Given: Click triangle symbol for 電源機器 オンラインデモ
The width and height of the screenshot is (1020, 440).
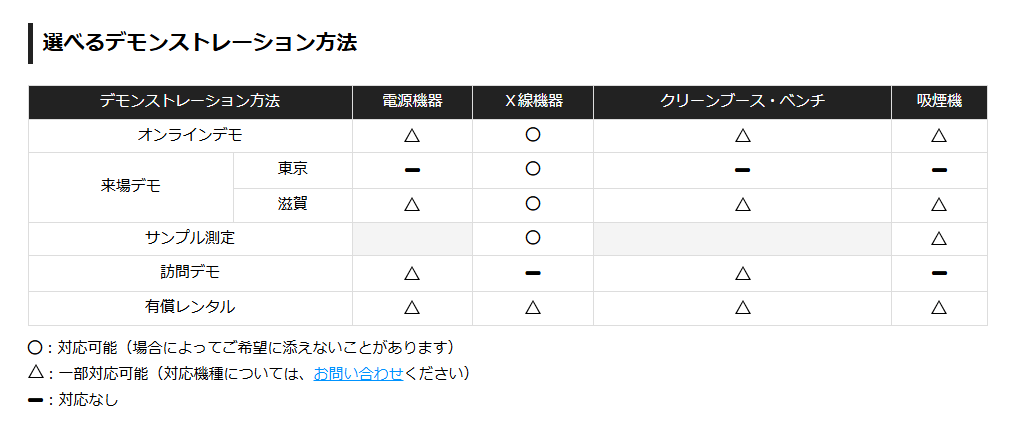Looking at the screenshot, I should pos(412,135).
